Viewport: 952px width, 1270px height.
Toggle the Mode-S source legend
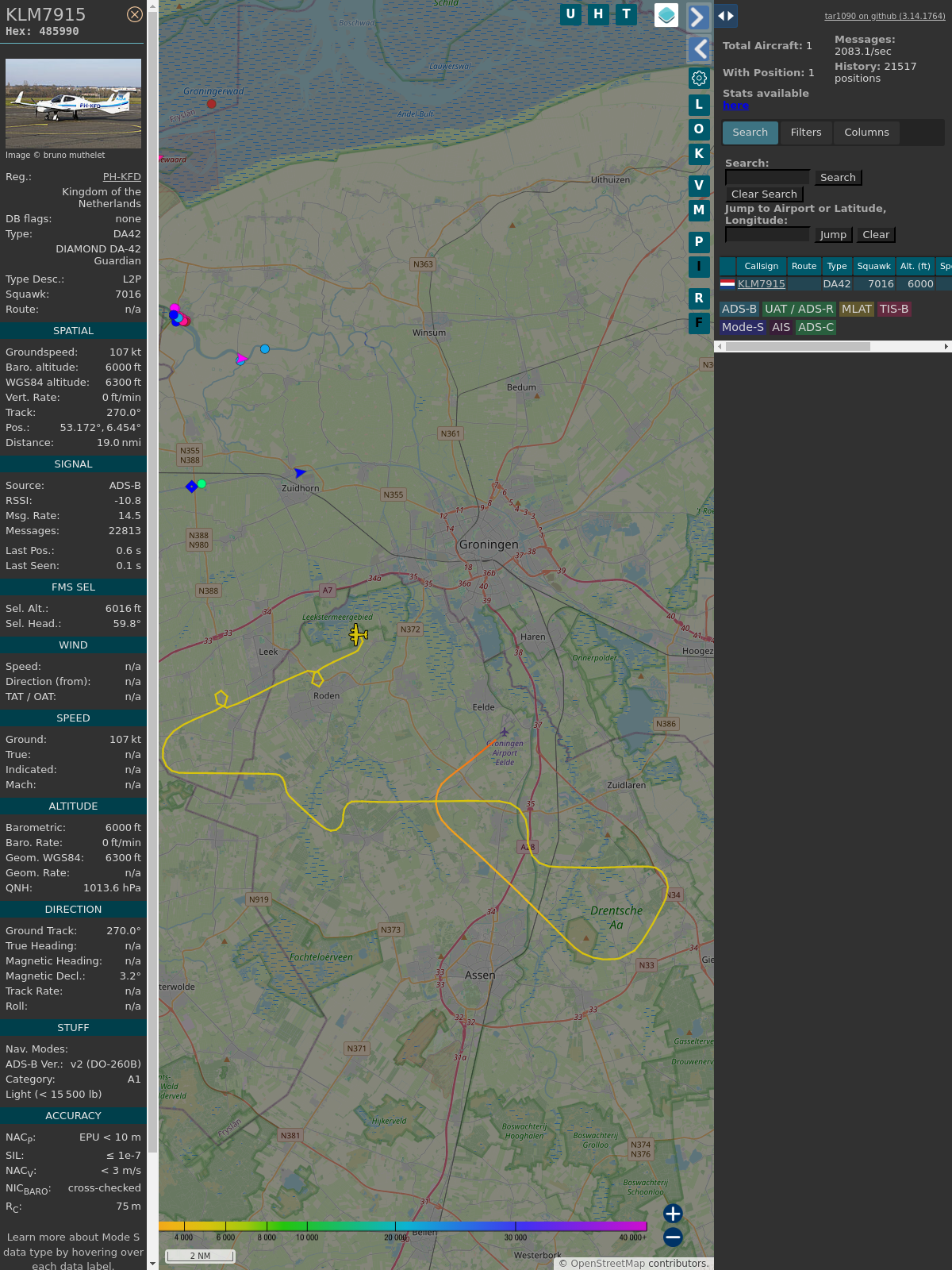743,327
